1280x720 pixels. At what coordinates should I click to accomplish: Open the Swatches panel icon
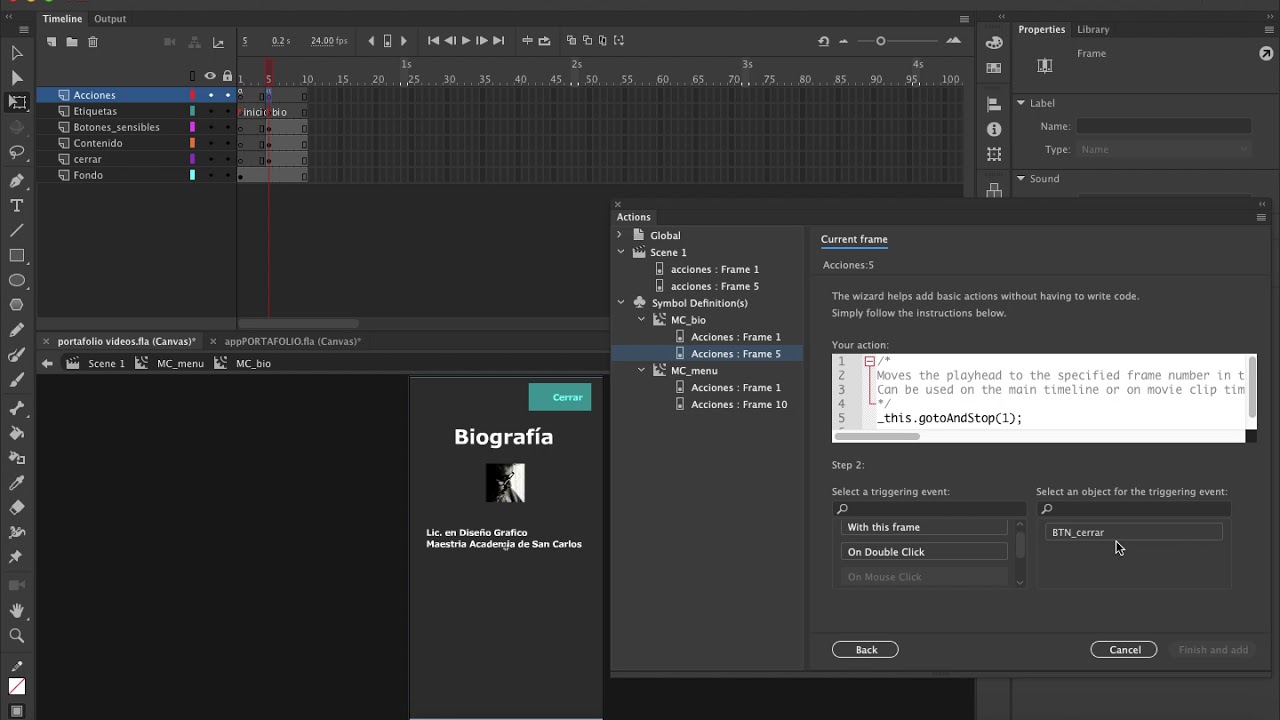point(994,68)
